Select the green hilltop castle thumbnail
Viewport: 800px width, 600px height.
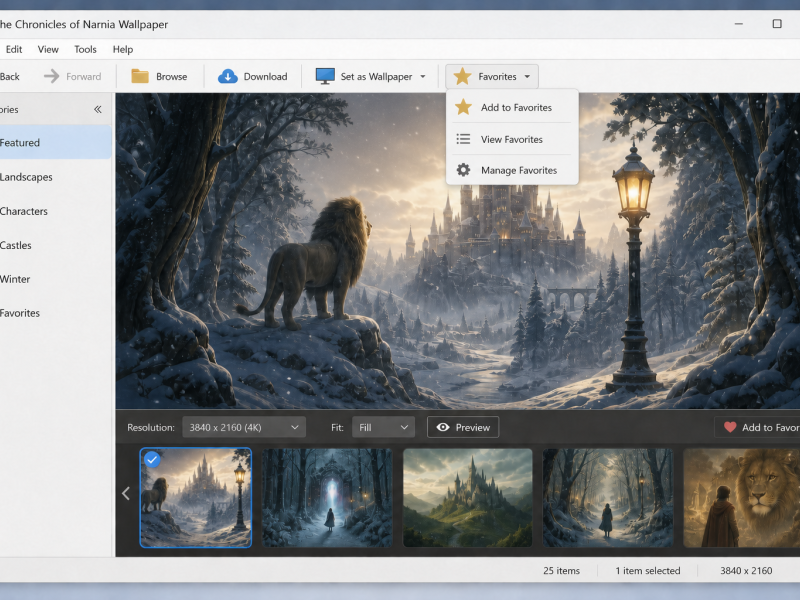467,497
